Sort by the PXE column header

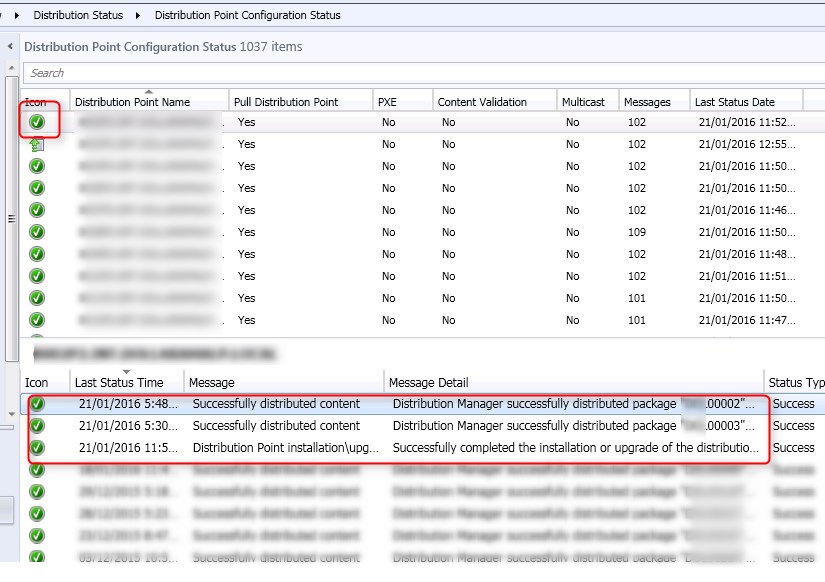[403, 102]
